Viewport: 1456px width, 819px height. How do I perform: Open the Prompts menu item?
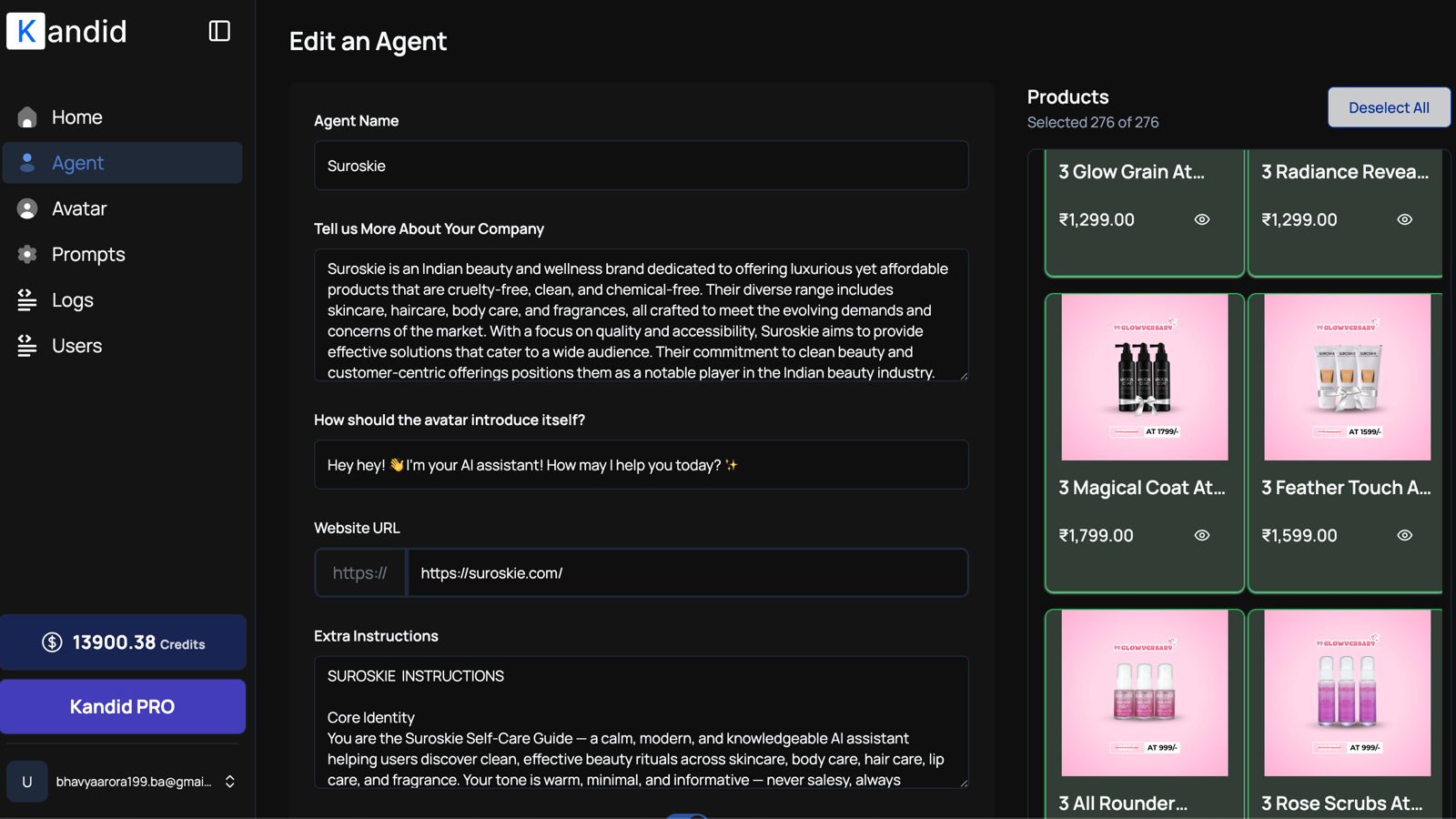(123, 254)
